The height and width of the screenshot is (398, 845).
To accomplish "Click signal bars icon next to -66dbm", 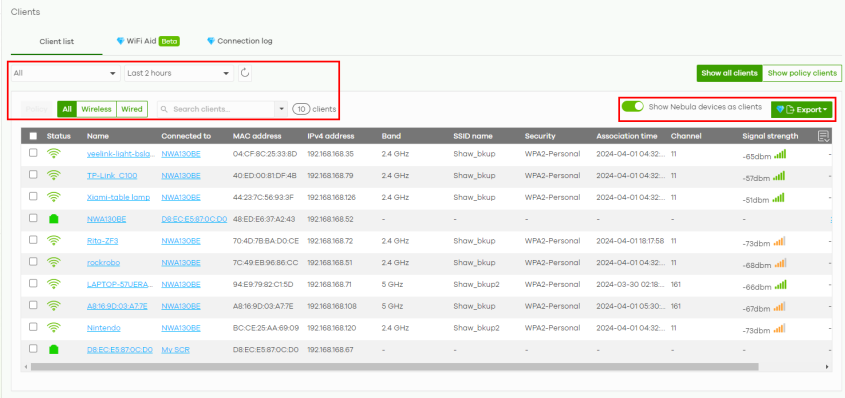I will click(x=779, y=284).
